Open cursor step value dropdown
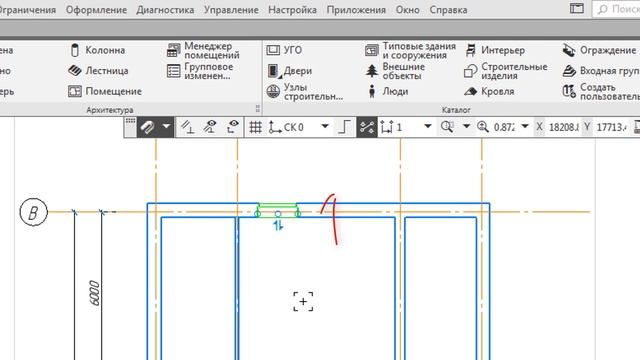 (x=427, y=127)
